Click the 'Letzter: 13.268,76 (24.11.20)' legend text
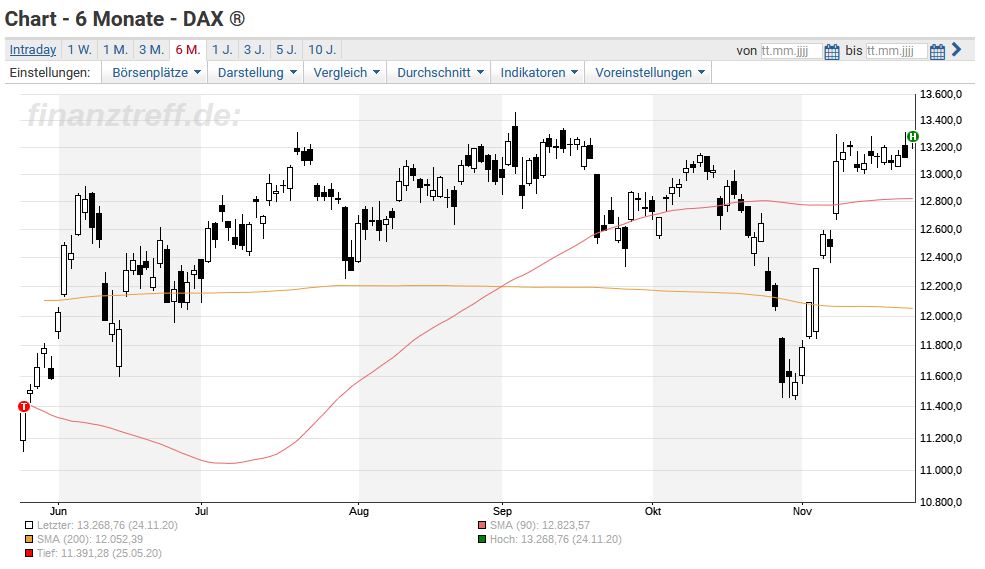The width and height of the screenshot is (985, 569). point(107,526)
